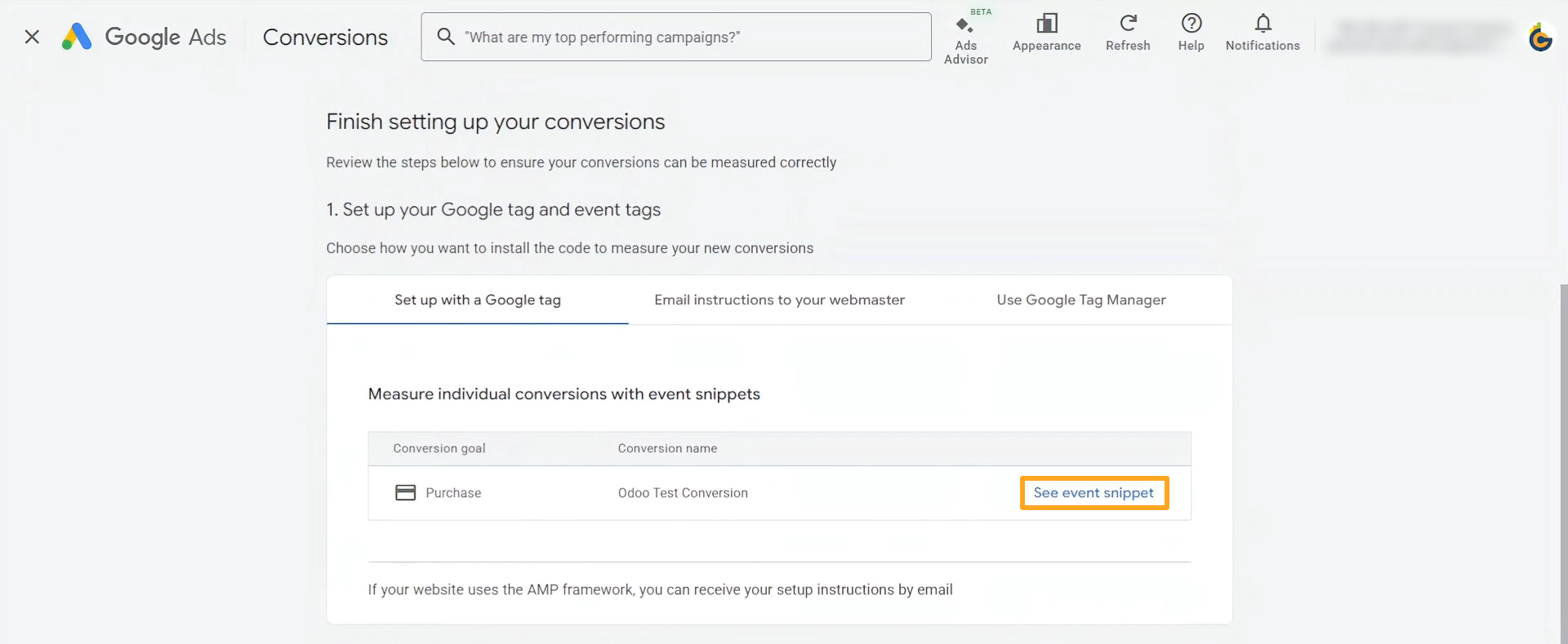1568x644 pixels.
Task: Click the Conversion name column header
Action: point(667,448)
